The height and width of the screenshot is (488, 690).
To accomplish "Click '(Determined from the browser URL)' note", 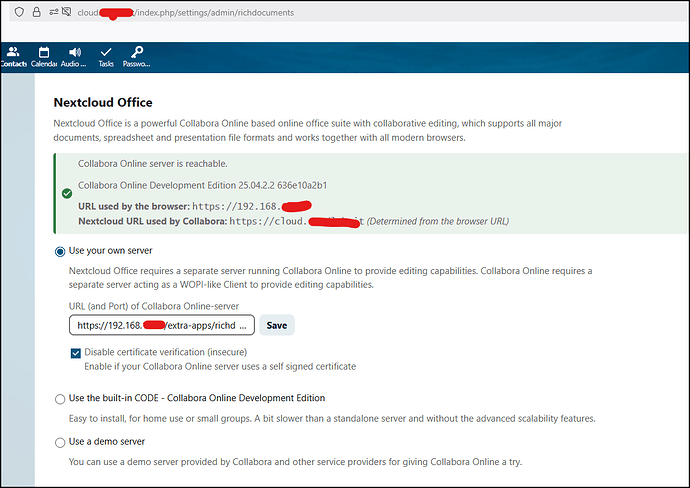I will coord(438,221).
